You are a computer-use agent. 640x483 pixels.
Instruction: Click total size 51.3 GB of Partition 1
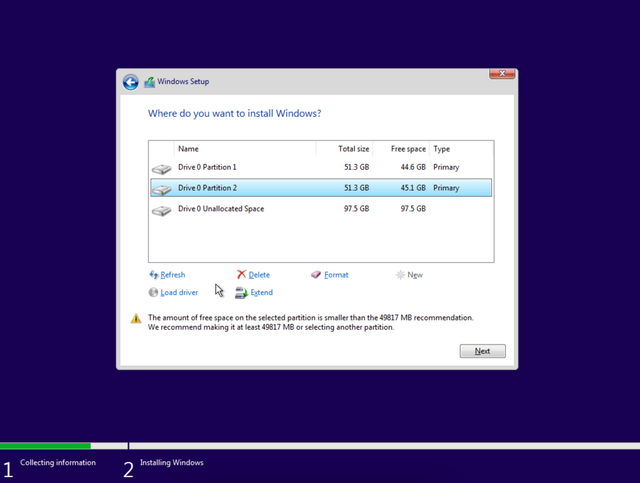click(x=356, y=167)
